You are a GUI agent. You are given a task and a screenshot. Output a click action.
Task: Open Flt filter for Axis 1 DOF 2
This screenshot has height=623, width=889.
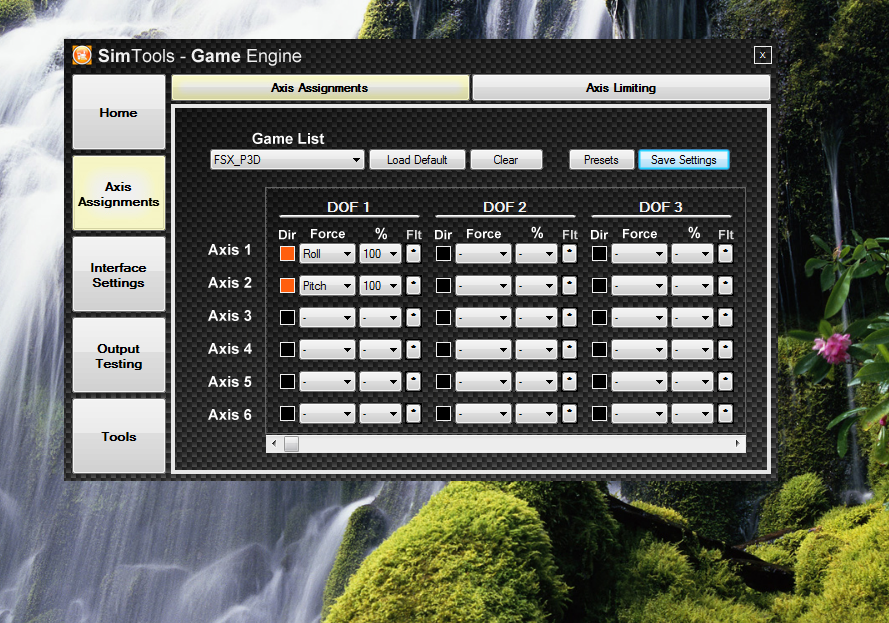tap(570, 253)
